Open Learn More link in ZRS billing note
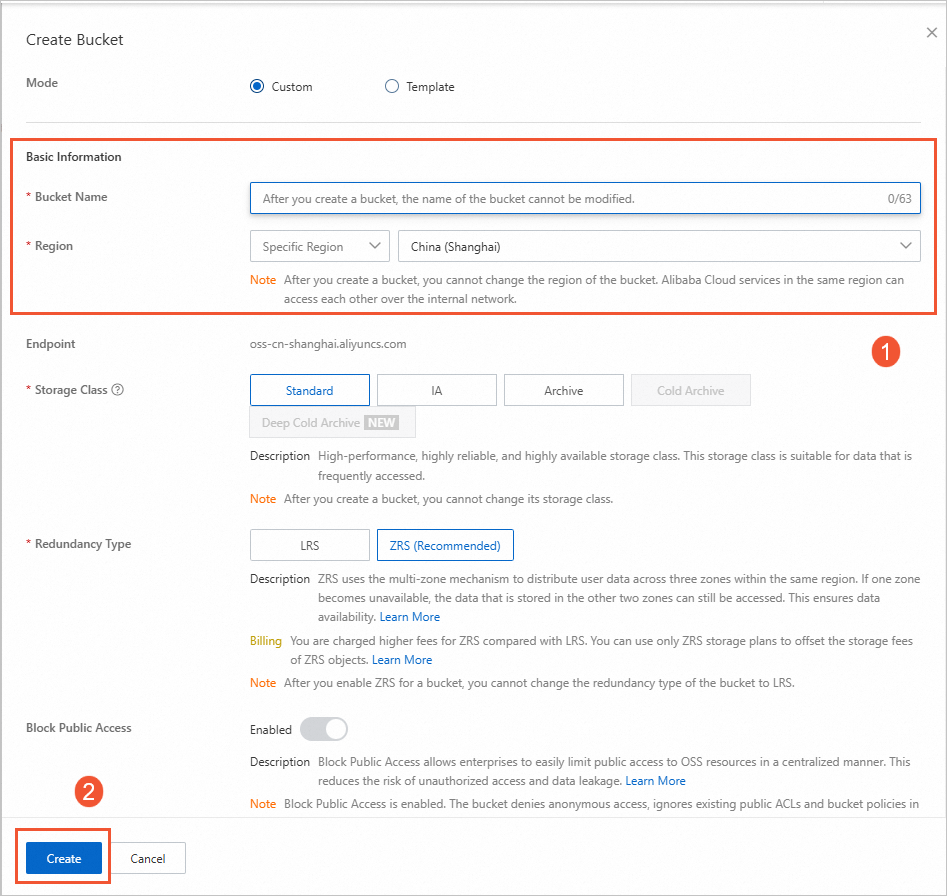The width and height of the screenshot is (947, 896). pyautogui.click(x=402, y=660)
